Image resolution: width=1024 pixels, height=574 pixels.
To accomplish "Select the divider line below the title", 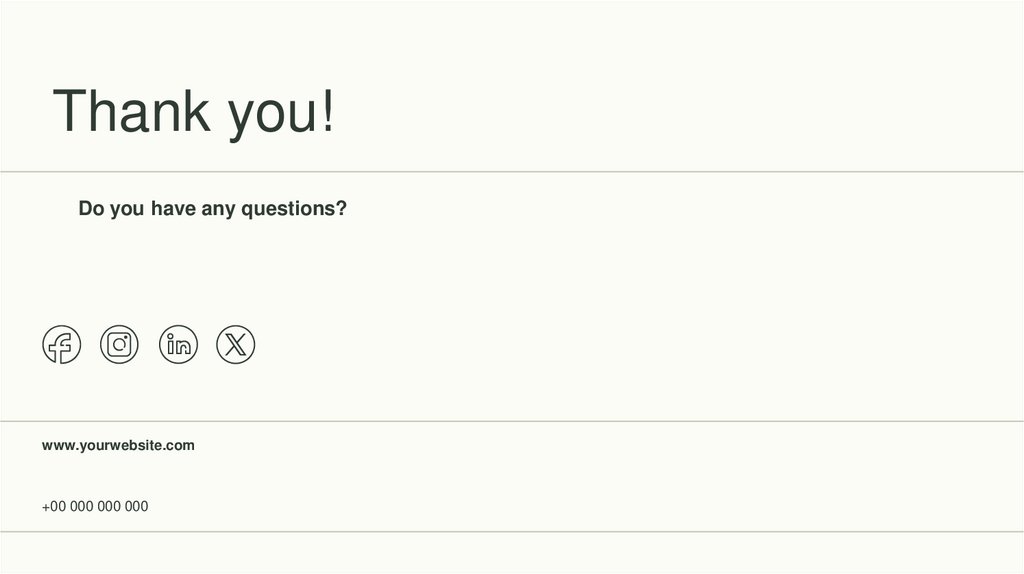I will pyautogui.click(x=512, y=172).
